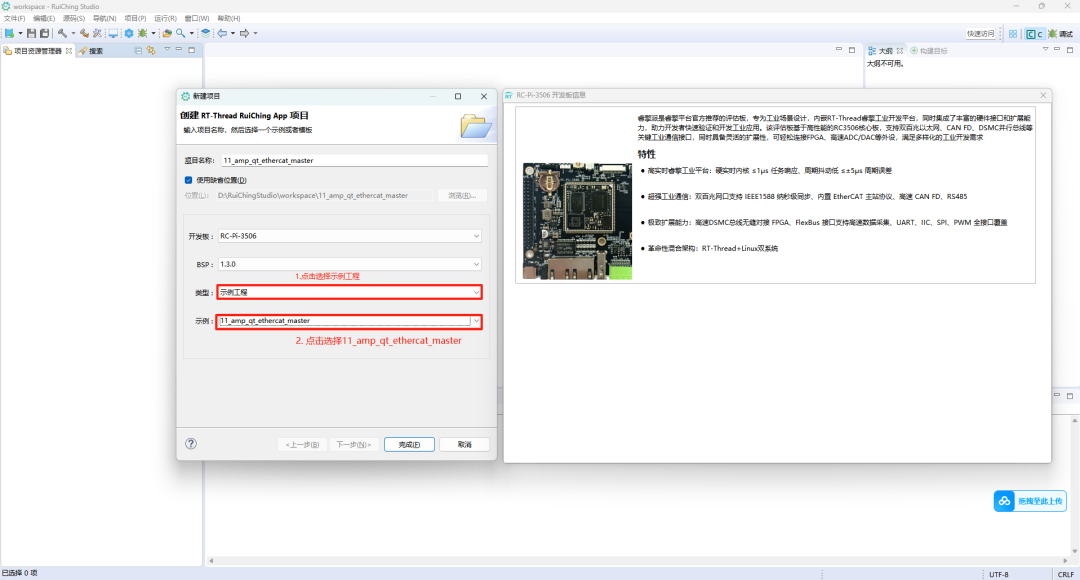Maximize the 新建项目 dialog
Viewport: 1080px width, 580px height.
(458, 96)
